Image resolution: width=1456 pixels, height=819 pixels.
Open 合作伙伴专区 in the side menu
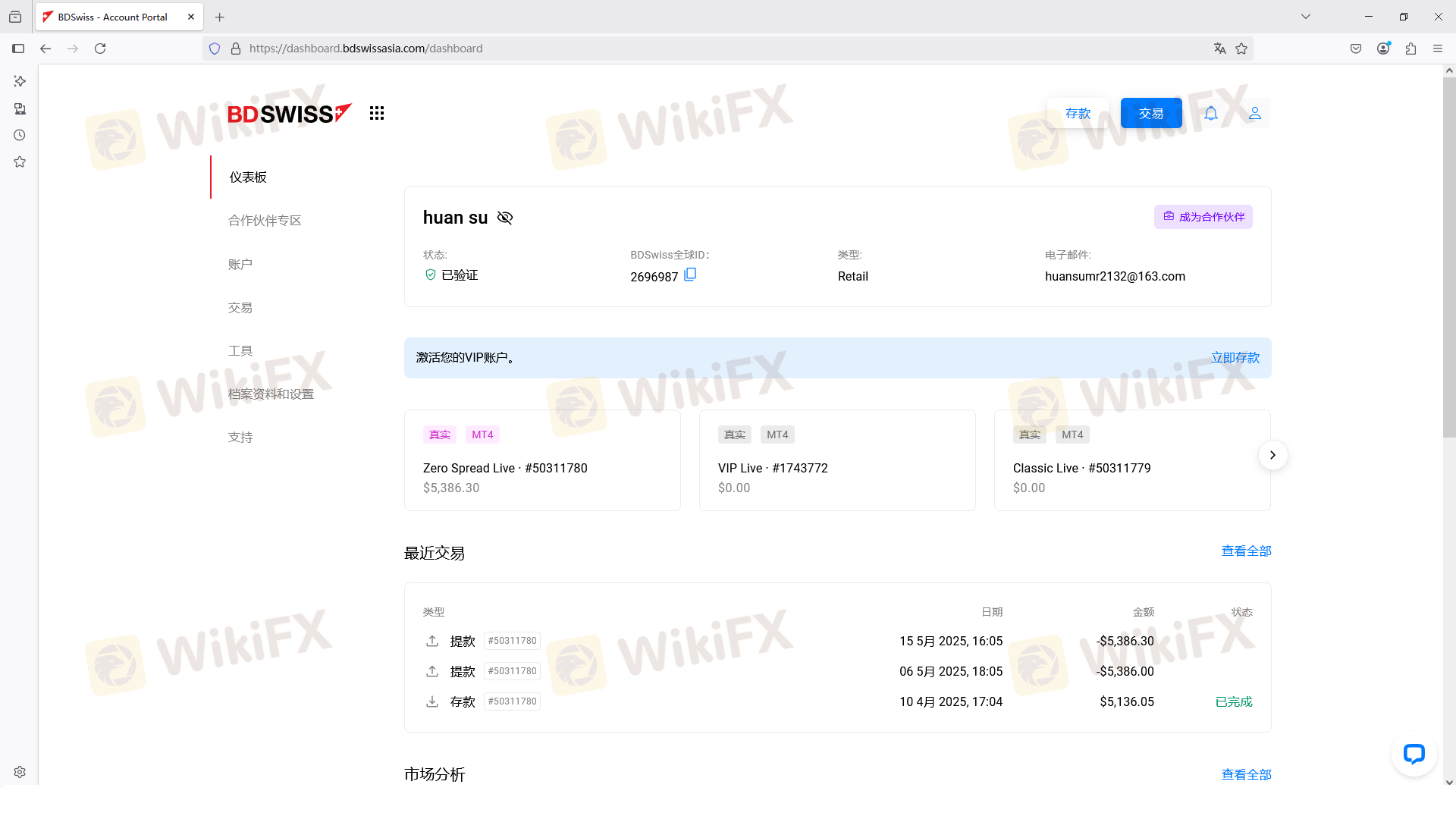click(x=265, y=221)
